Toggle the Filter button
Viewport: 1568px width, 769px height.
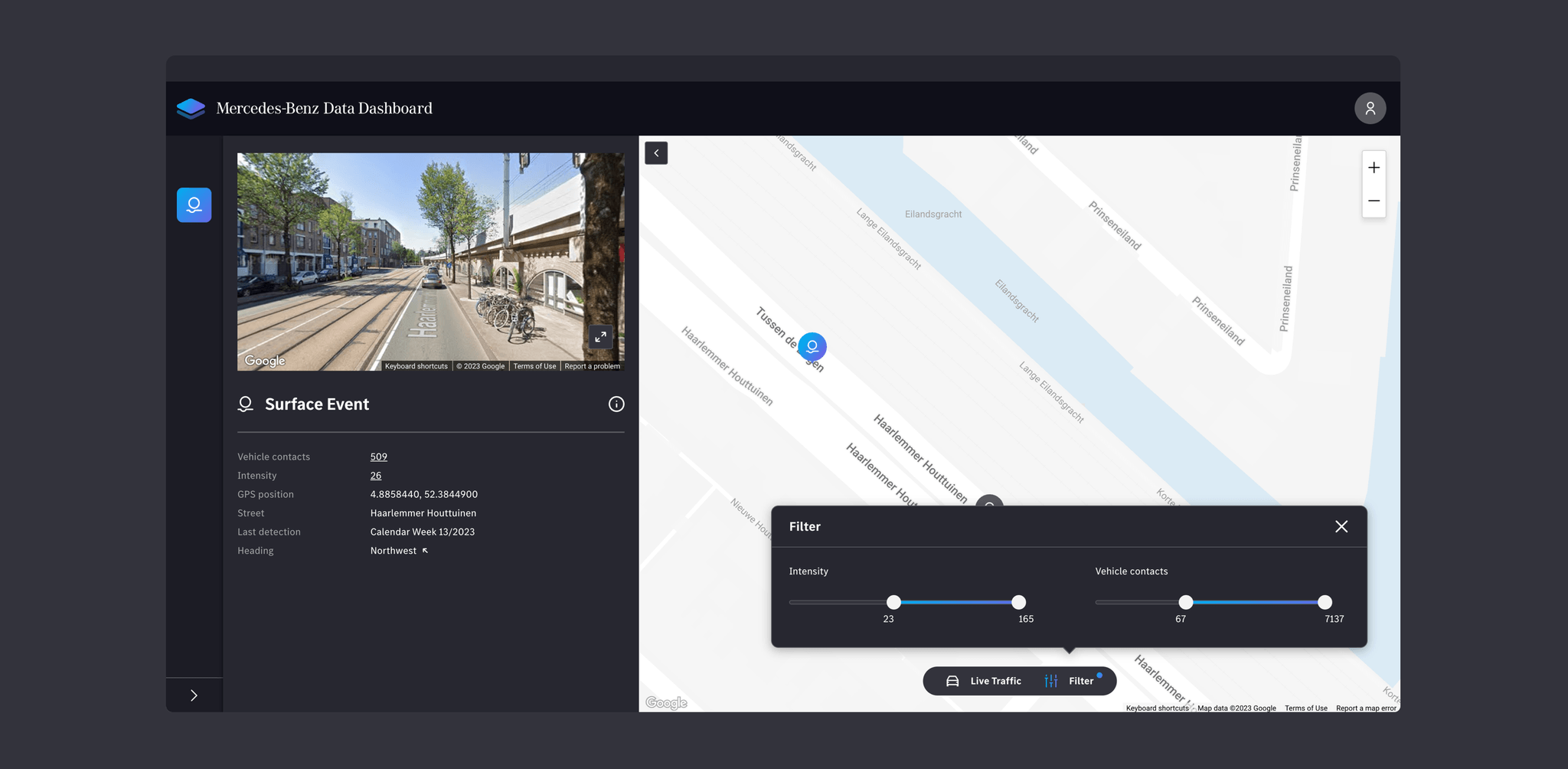pyautogui.click(x=1072, y=681)
